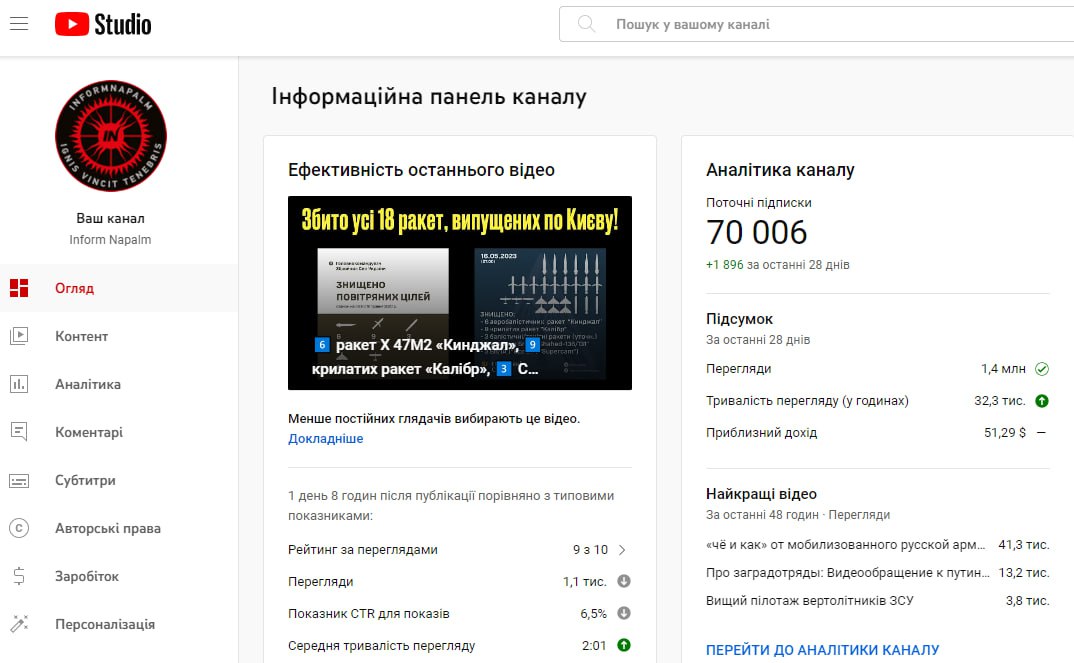This screenshot has height=663, width=1074.
Task: Click the Аналітика bar chart icon
Action: (19, 384)
